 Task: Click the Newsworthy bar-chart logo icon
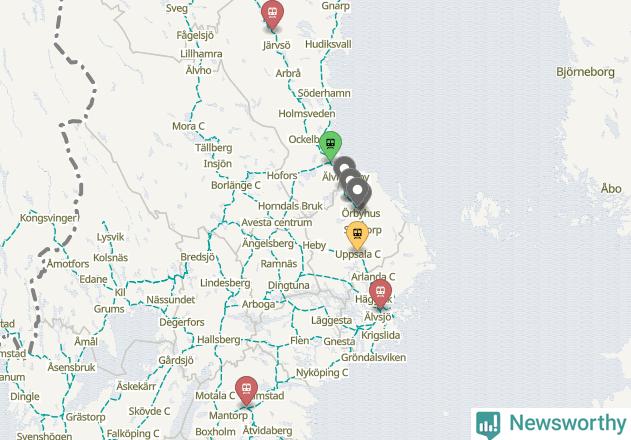(488, 425)
